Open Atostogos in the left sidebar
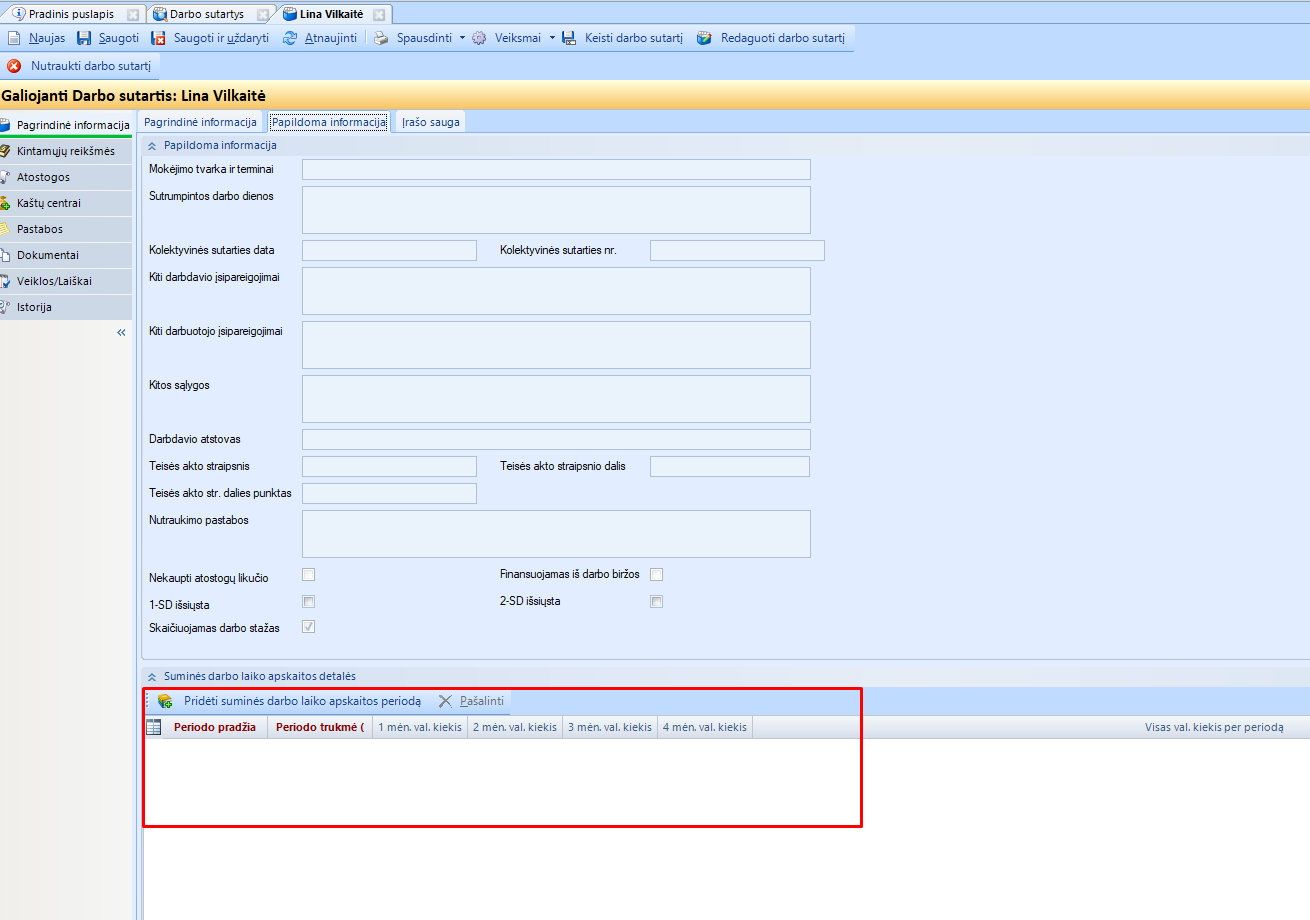 (43, 177)
